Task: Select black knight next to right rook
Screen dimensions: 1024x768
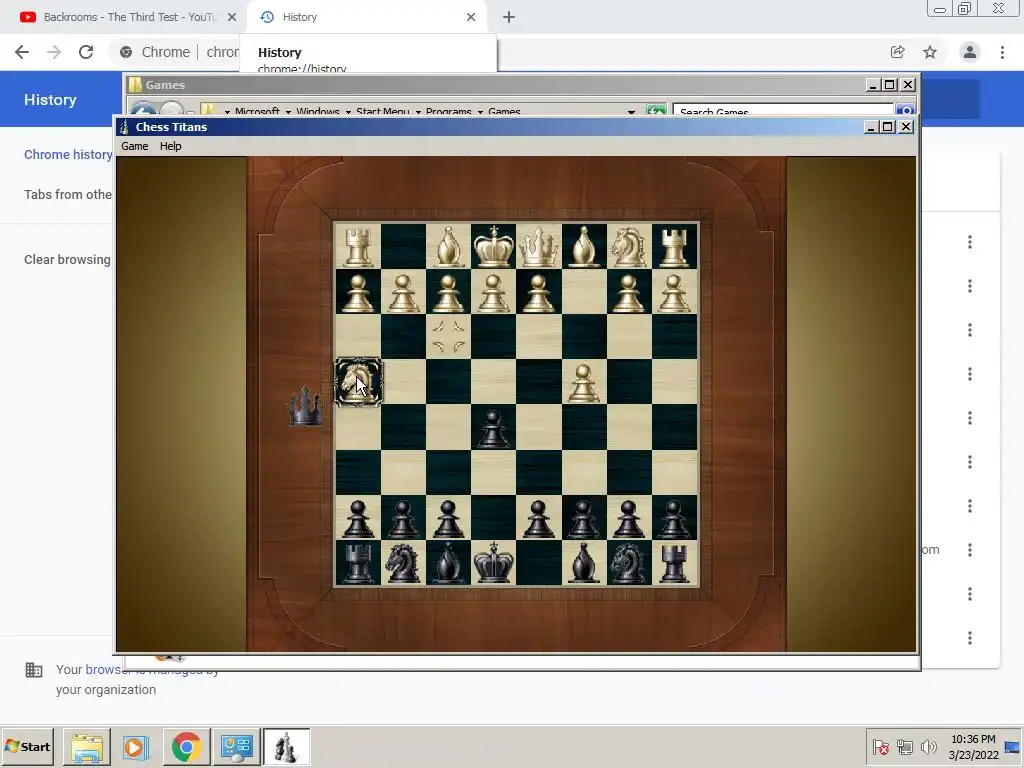Action: click(x=629, y=563)
